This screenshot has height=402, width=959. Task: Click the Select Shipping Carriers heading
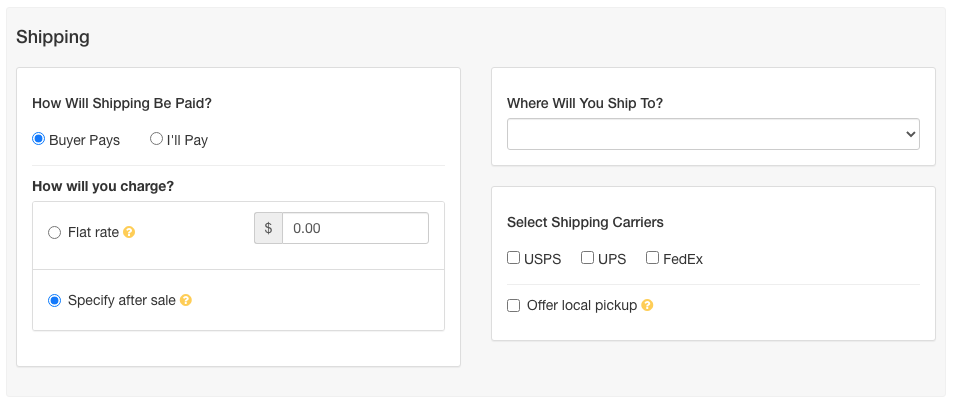(x=585, y=222)
